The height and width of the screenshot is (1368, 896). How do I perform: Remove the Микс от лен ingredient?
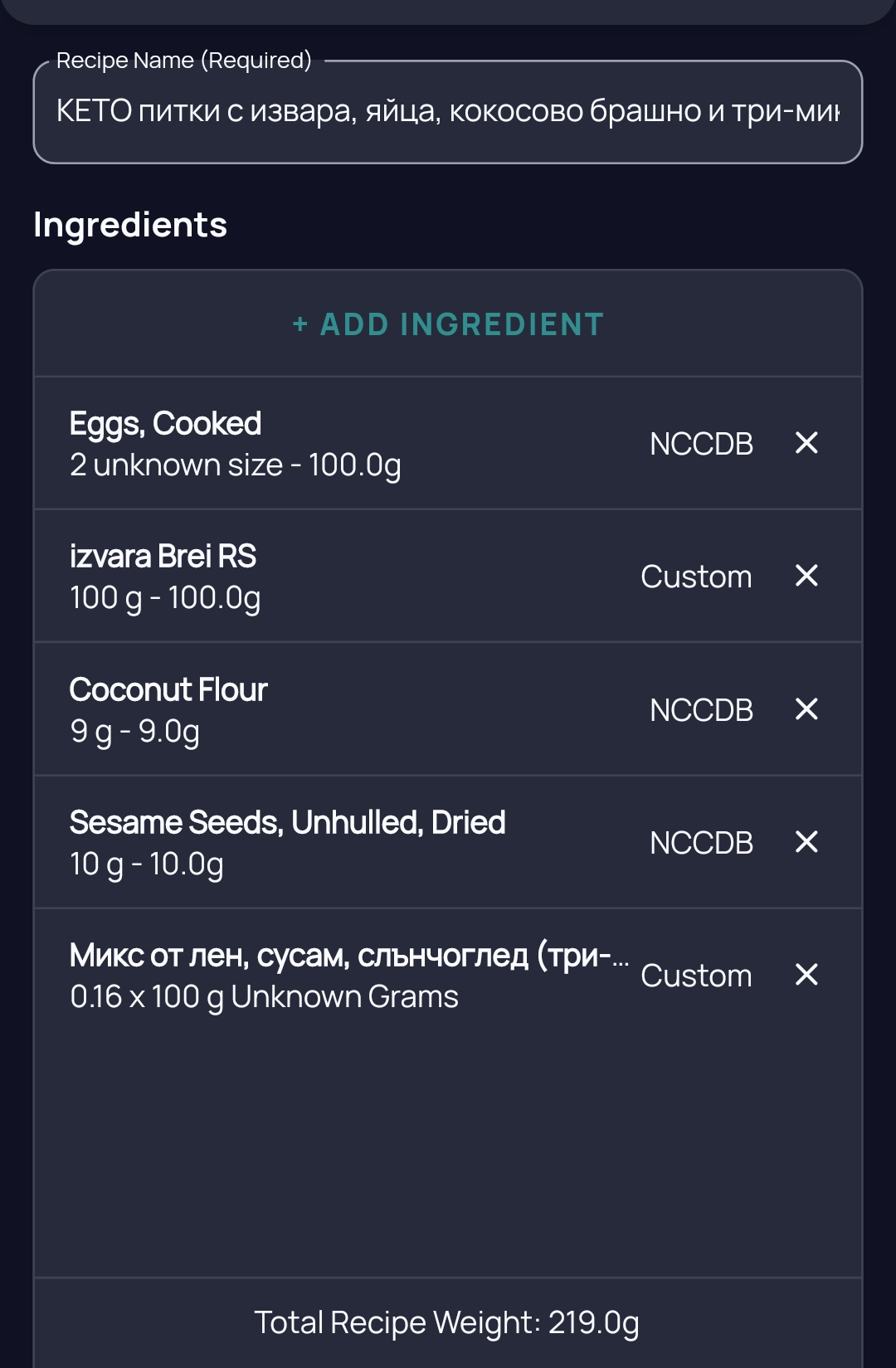[806, 975]
